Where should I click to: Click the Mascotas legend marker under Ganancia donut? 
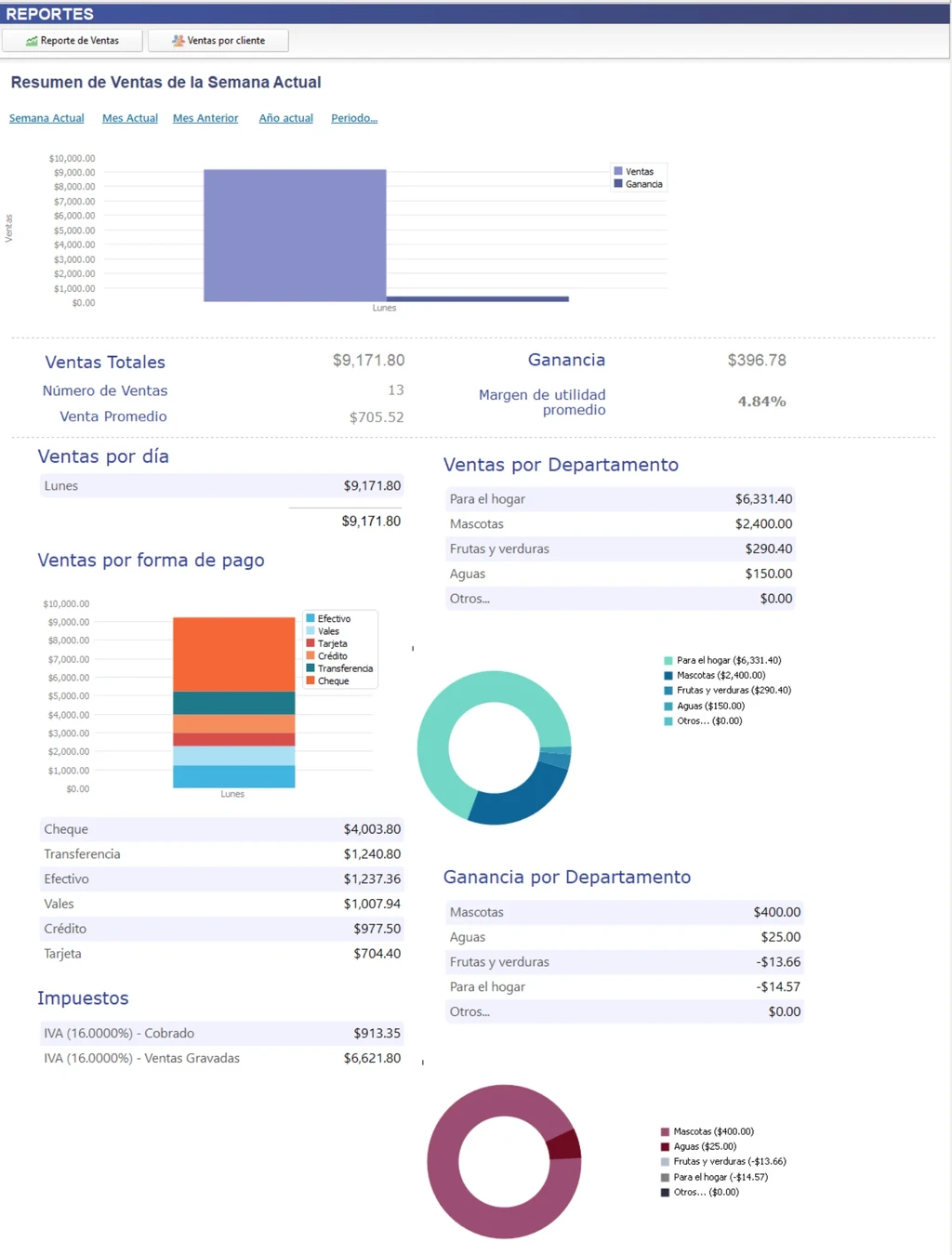click(666, 1131)
